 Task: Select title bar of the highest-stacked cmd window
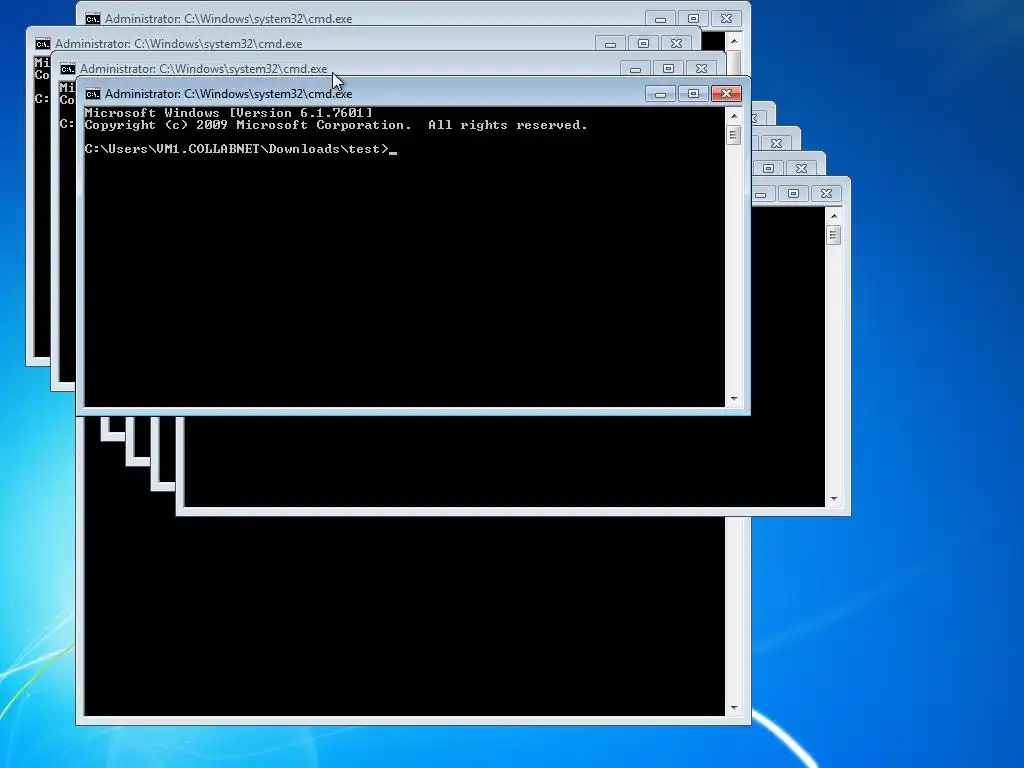tap(229, 19)
